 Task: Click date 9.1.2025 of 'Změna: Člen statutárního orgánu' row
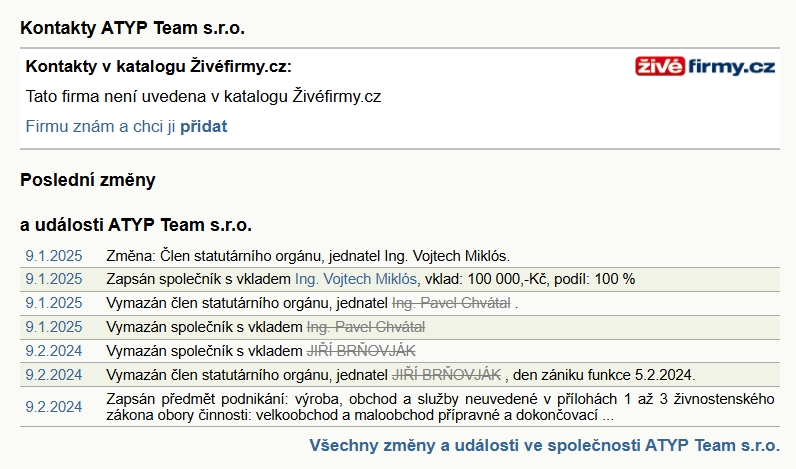pos(54,256)
